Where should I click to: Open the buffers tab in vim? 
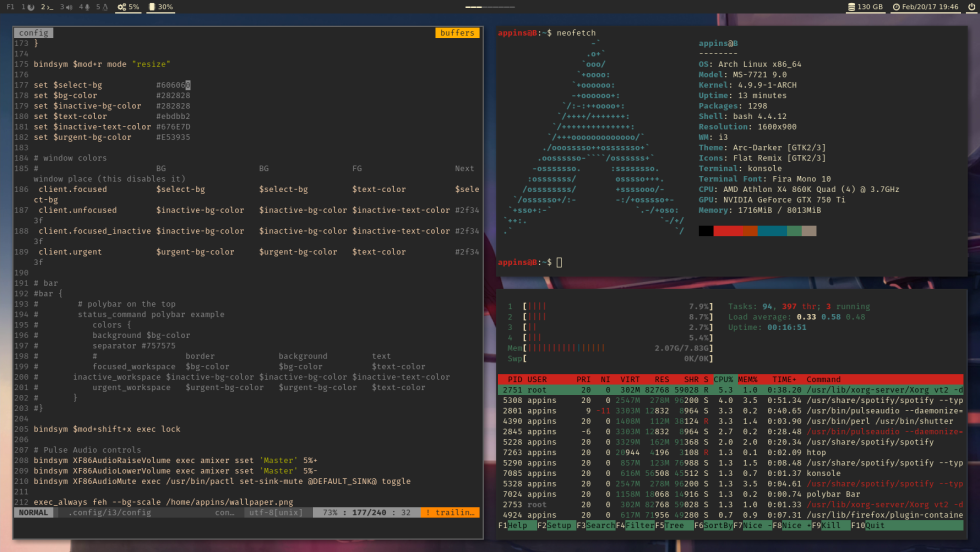(x=457, y=33)
